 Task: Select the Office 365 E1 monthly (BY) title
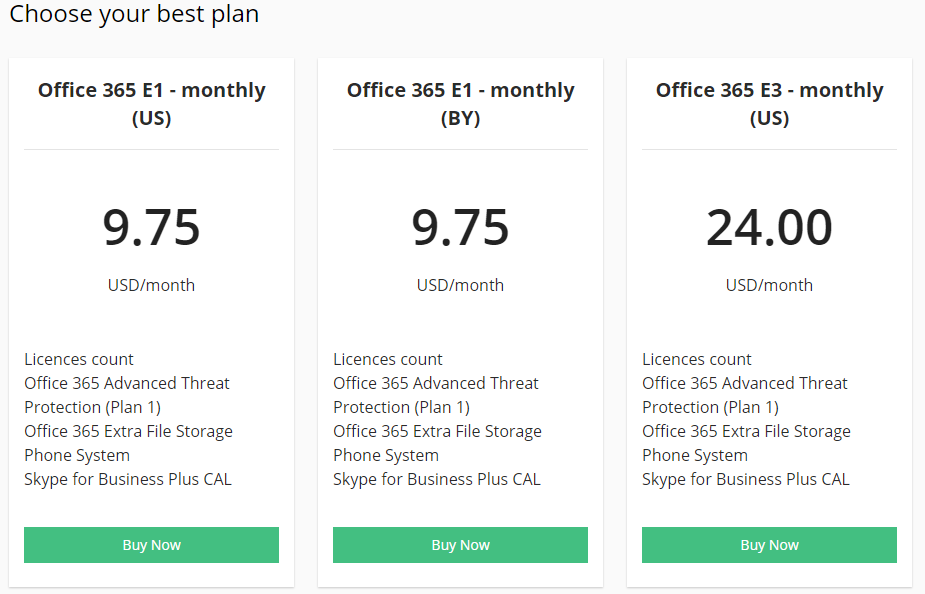(x=460, y=104)
